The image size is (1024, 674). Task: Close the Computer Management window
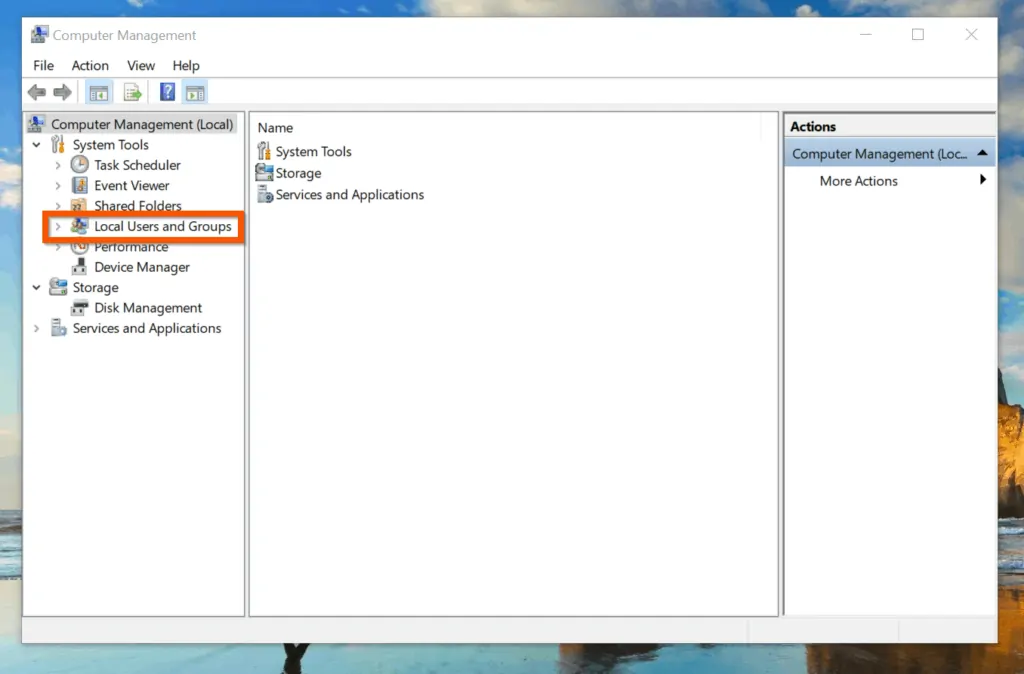tap(971, 35)
